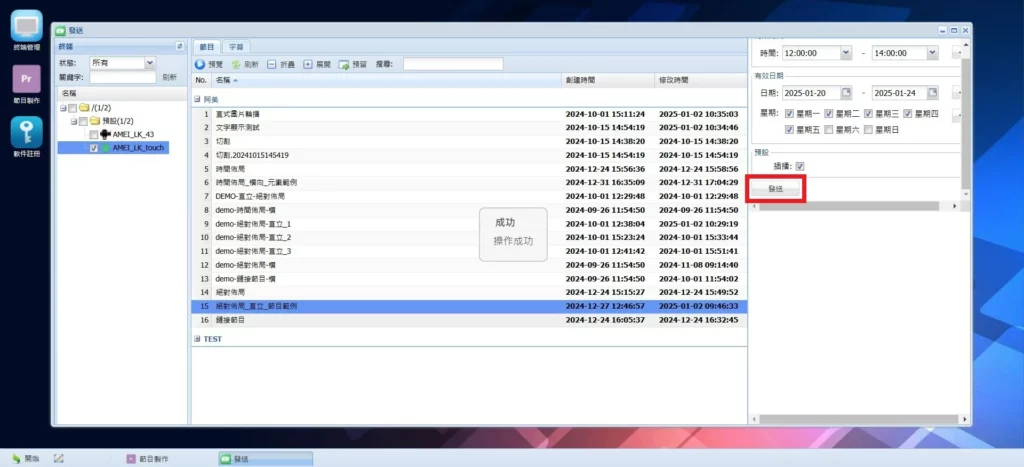
Task: Click the blue 預覽 preview icon
Action: coord(200,64)
